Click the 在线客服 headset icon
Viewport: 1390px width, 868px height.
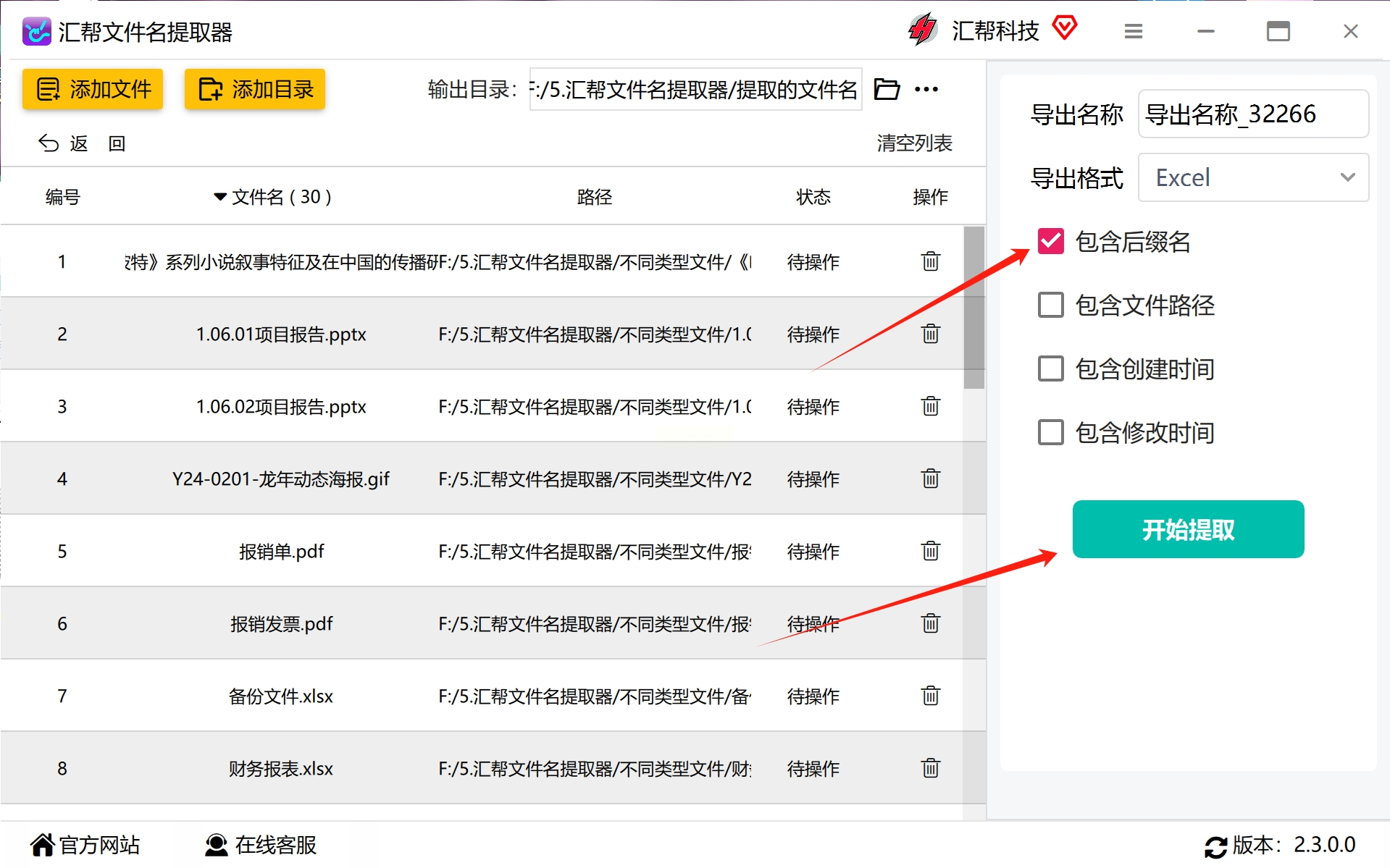tap(216, 845)
